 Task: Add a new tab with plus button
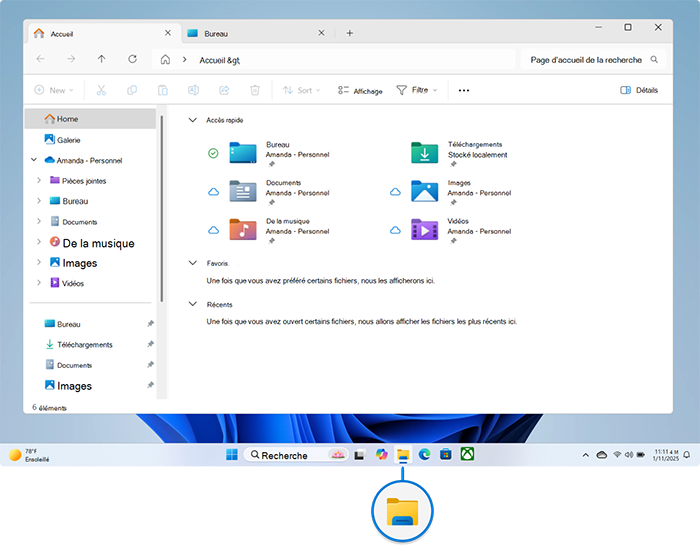349,33
